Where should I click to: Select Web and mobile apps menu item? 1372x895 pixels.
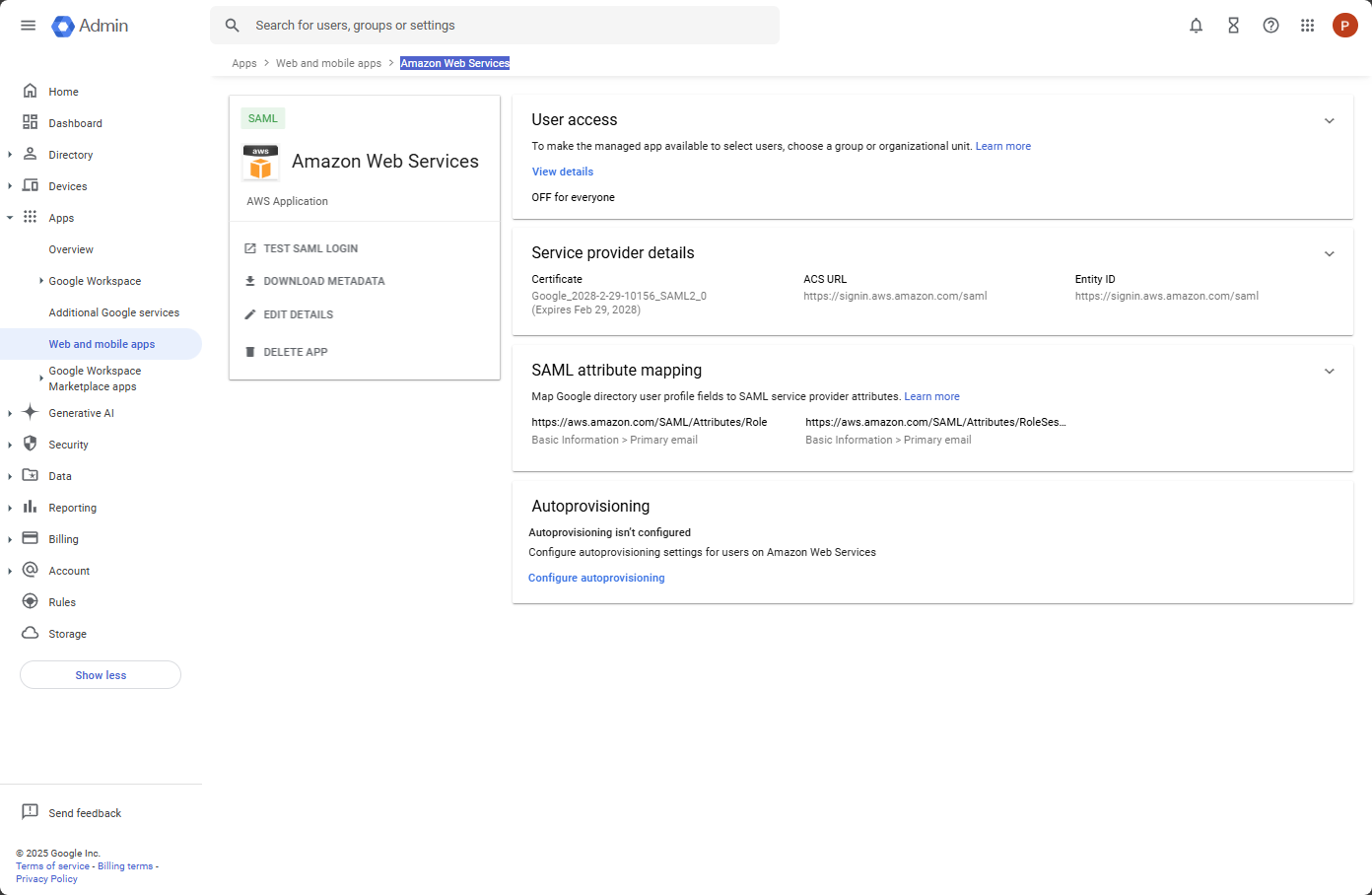[x=101, y=344]
